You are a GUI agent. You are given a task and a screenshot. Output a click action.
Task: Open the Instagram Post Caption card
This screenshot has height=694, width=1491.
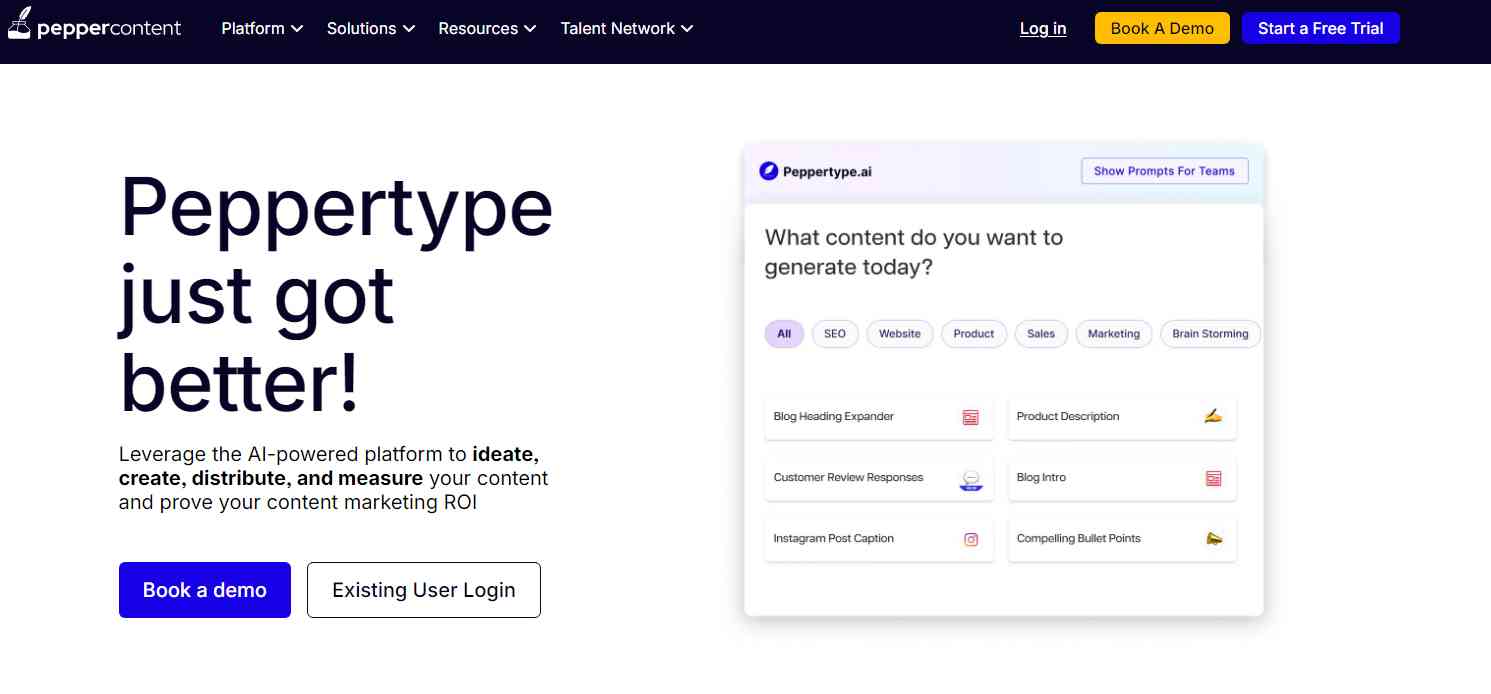tap(879, 539)
